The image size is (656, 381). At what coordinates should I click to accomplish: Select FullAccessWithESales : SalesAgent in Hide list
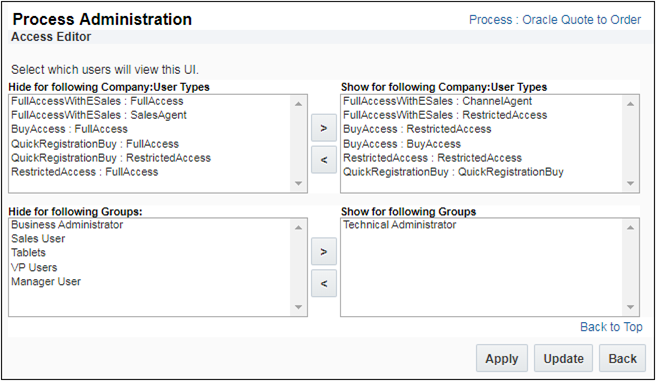99,115
